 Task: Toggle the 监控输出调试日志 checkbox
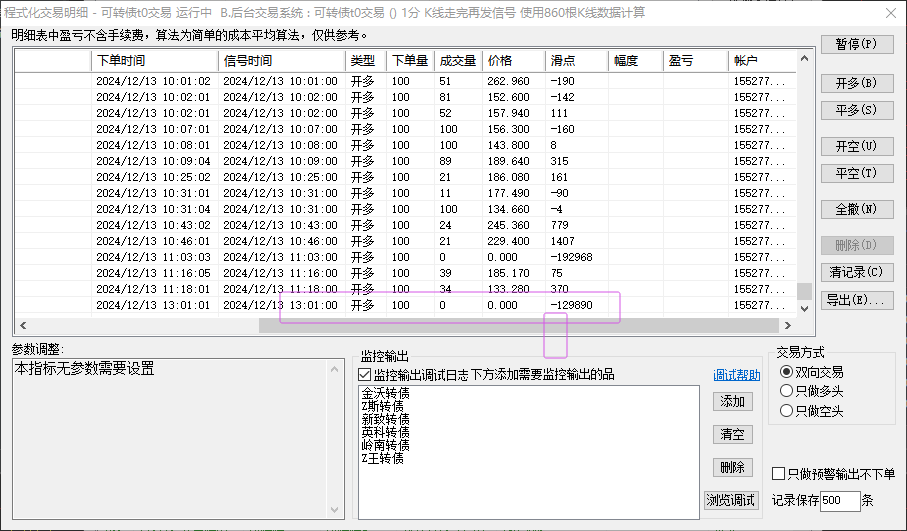click(364, 375)
